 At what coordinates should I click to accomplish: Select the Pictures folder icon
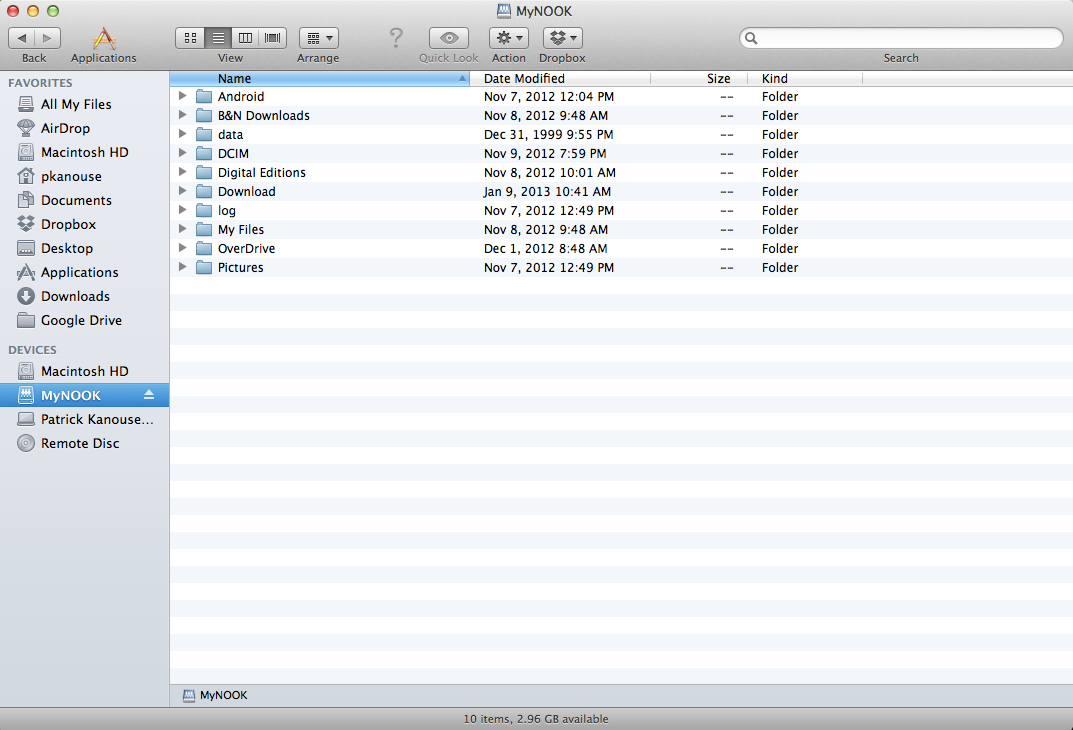tap(204, 267)
